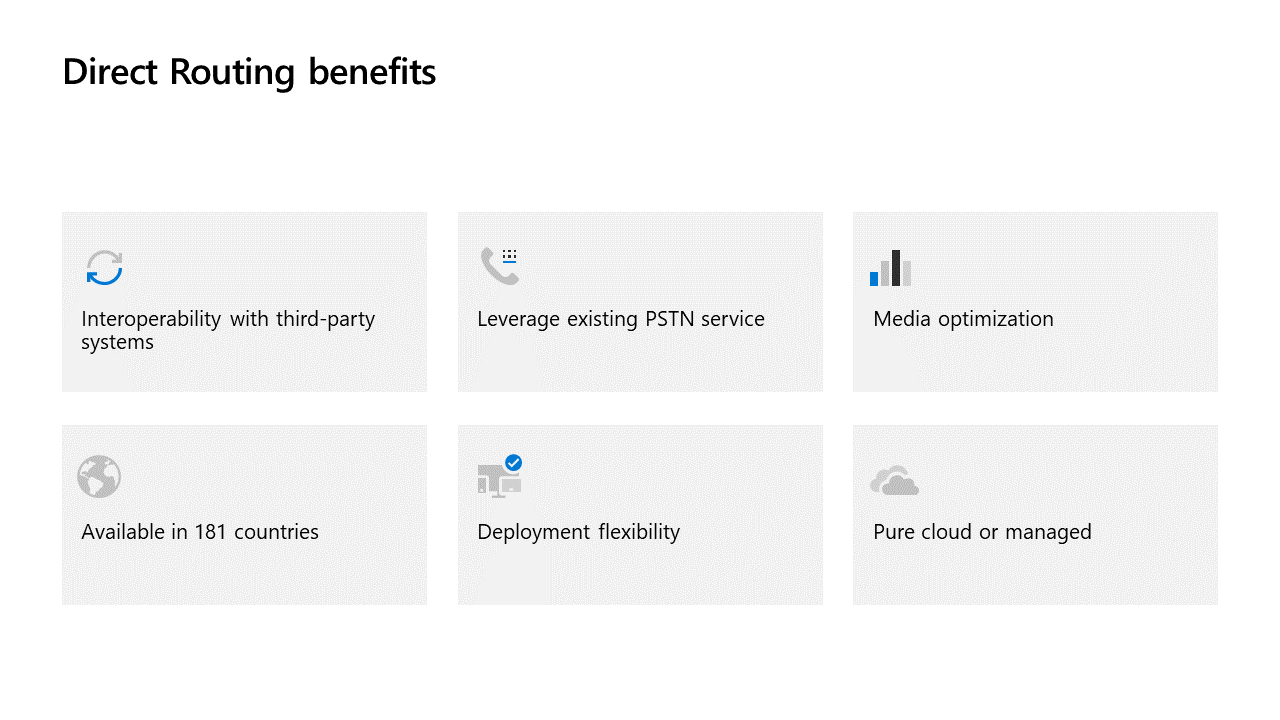Select the "Interoperability with third-party systems" text
1280x720 pixels.
[x=228, y=330]
